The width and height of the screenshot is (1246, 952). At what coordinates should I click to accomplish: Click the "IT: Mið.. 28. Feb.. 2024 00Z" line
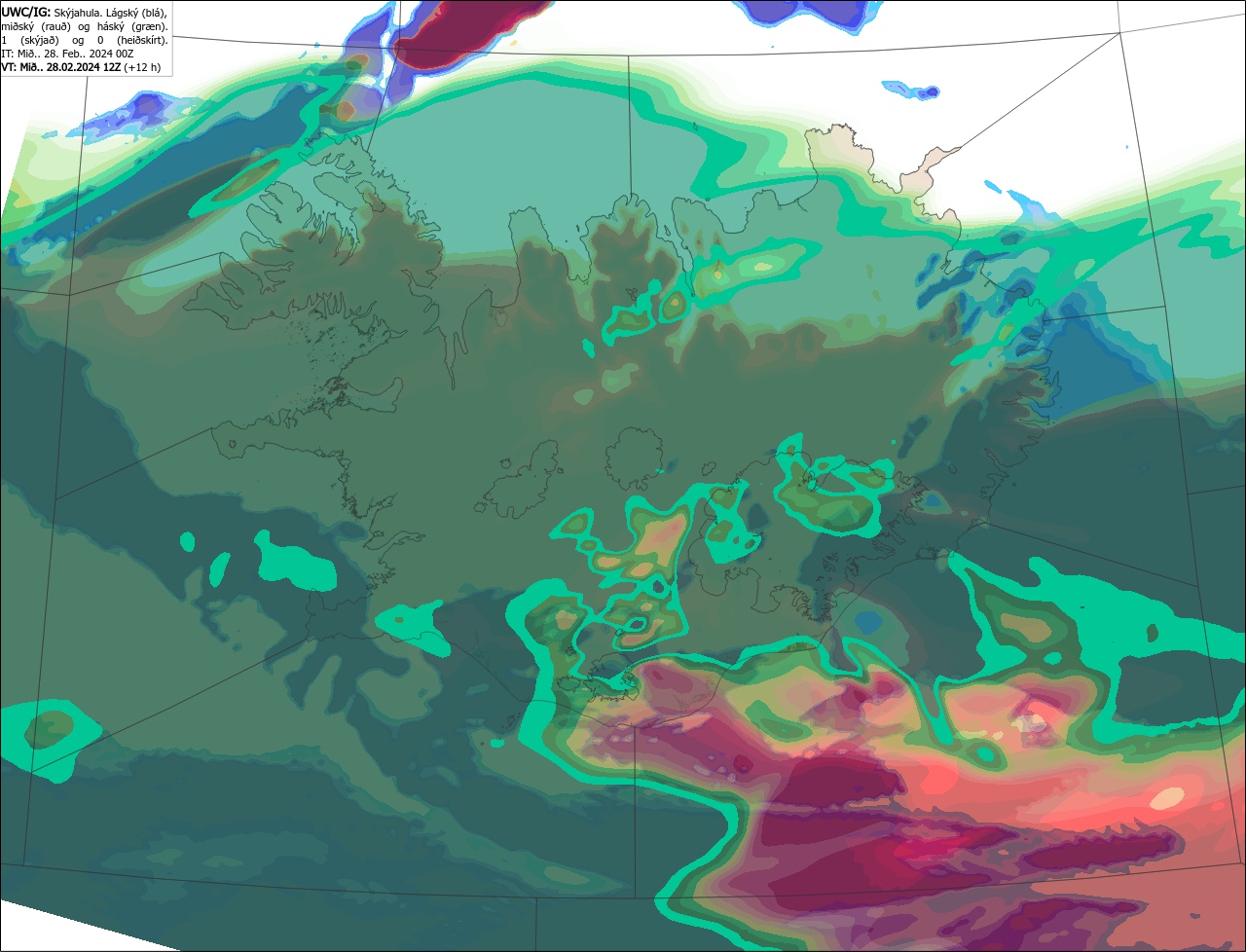point(67,54)
